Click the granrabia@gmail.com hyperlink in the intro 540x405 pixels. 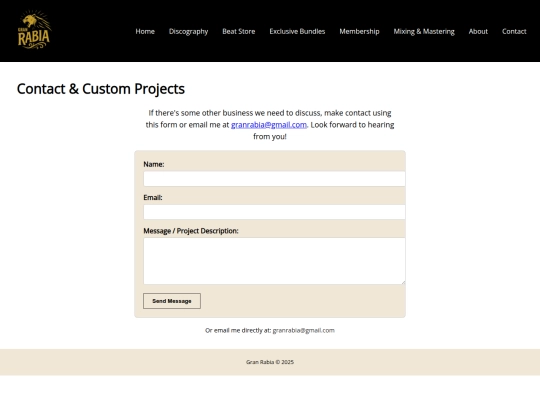click(269, 125)
